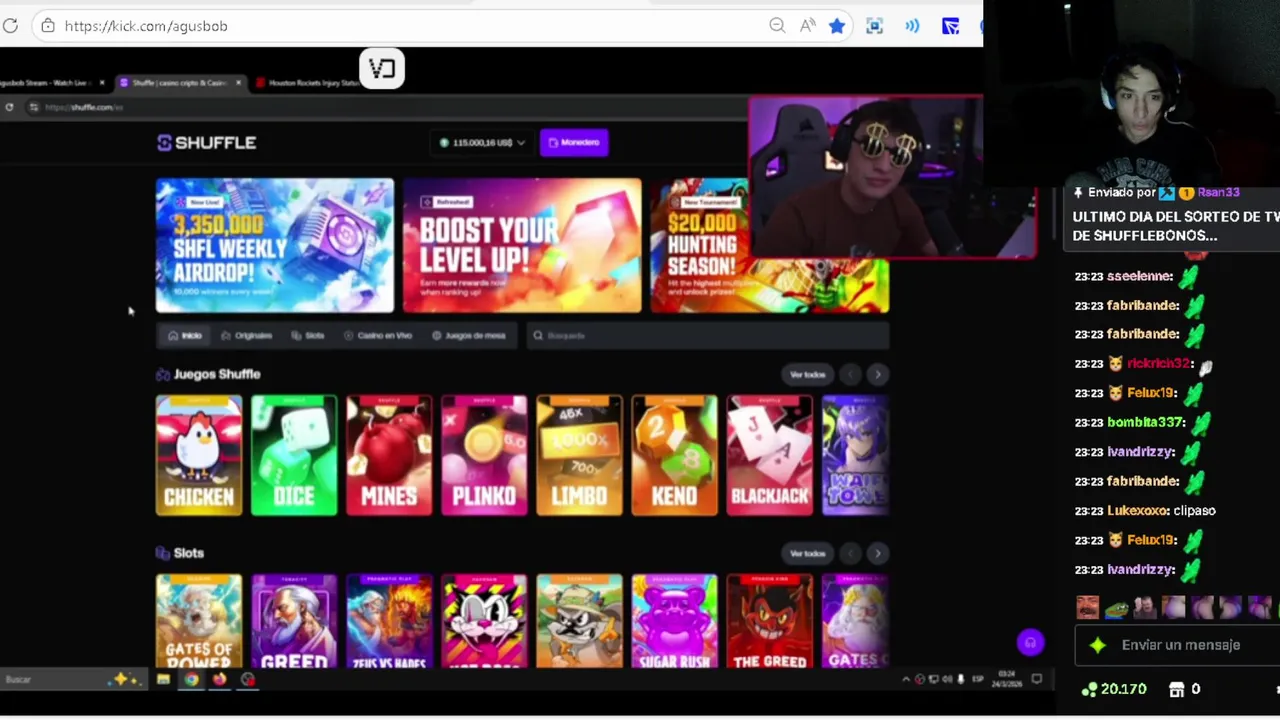Viewport: 1280px width, 720px height.
Task: Click the zoom out magnifier icon
Action: click(x=777, y=26)
